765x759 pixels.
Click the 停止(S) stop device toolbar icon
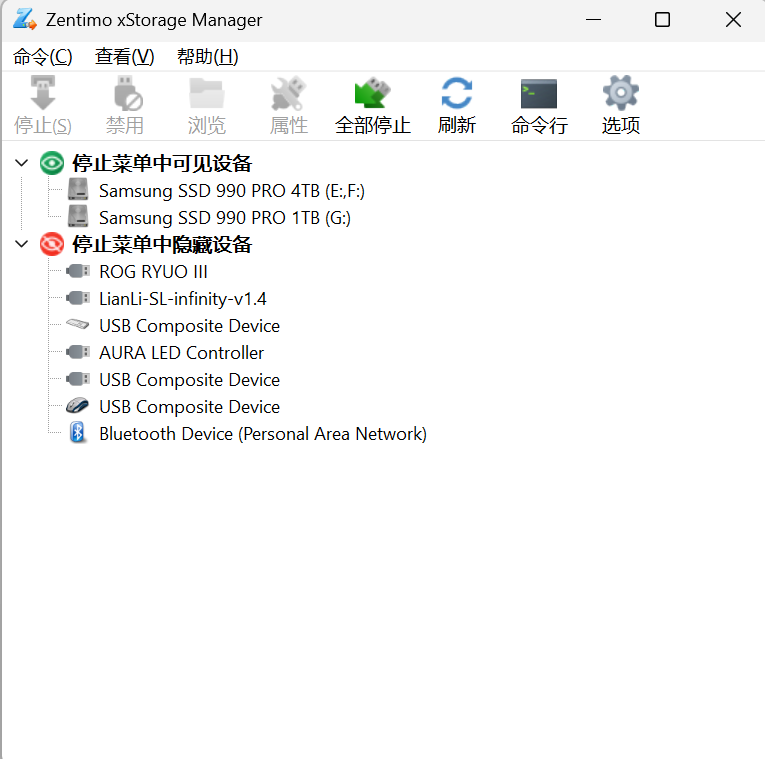coord(43,93)
